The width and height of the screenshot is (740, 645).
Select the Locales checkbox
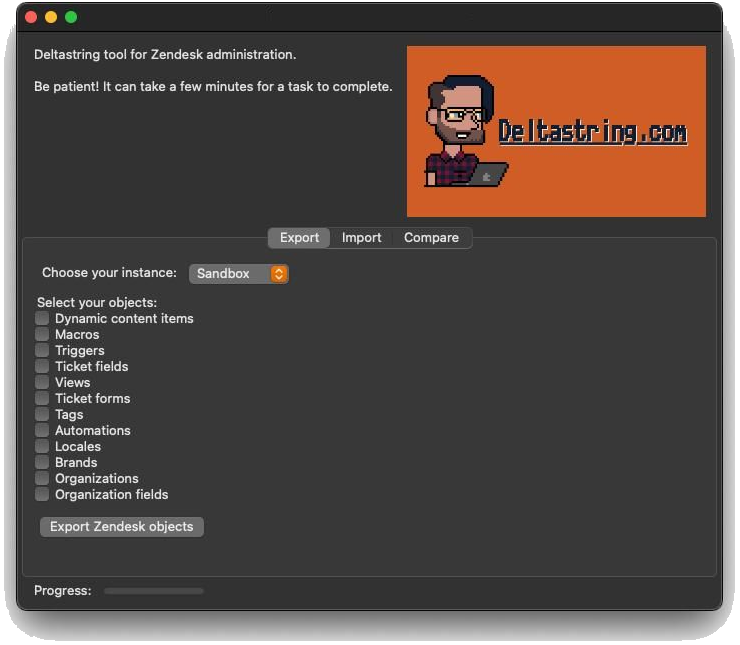click(42, 447)
